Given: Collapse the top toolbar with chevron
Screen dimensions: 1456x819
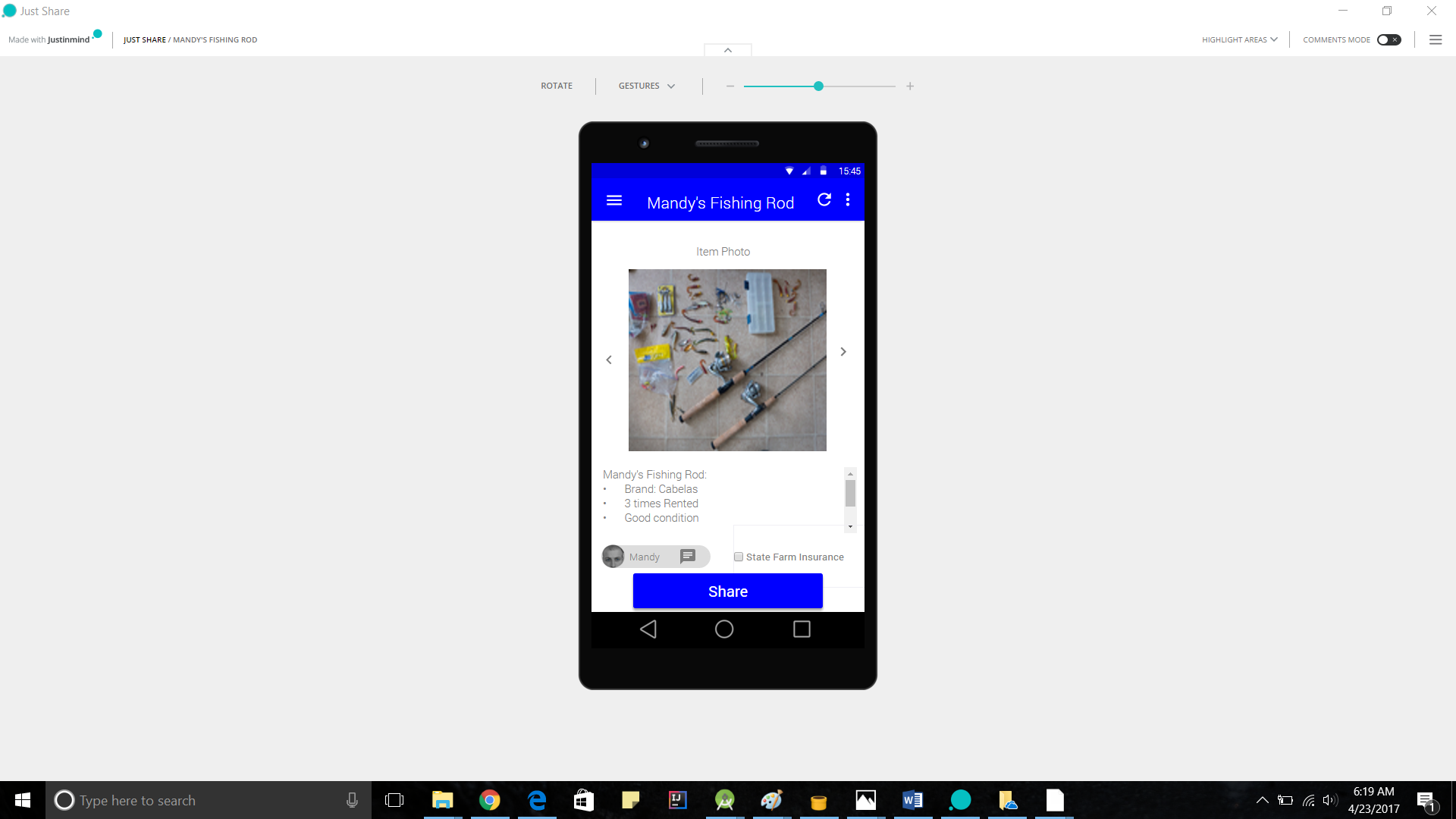Looking at the screenshot, I should click(x=728, y=50).
